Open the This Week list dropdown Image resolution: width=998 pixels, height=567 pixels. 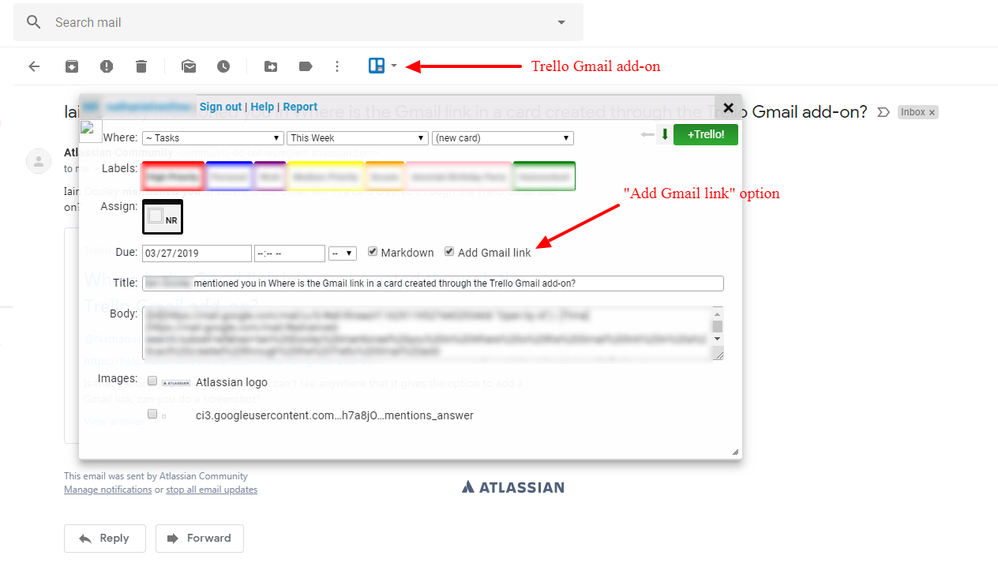coord(357,138)
